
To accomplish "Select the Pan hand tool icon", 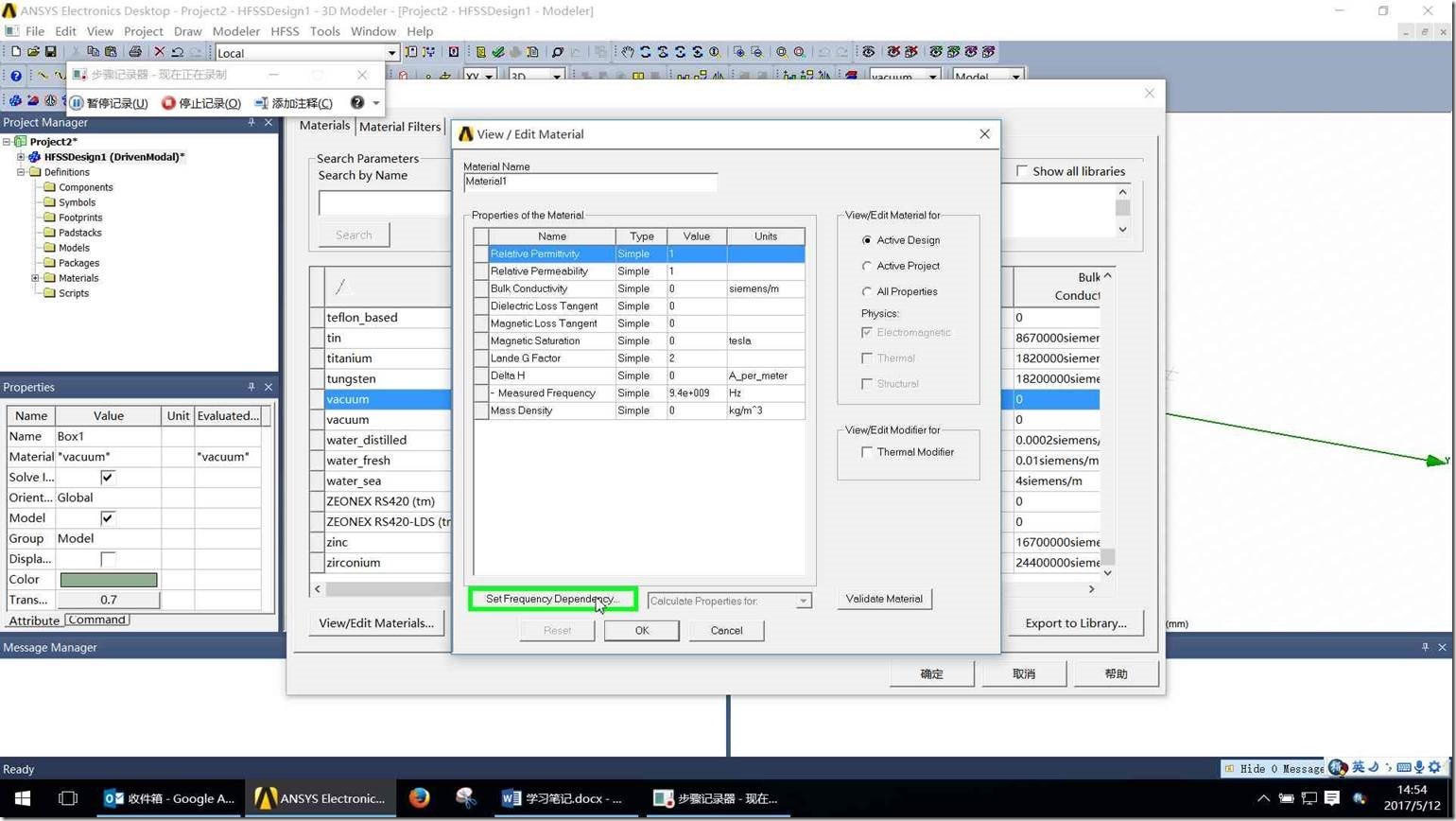I will point(627,52).
